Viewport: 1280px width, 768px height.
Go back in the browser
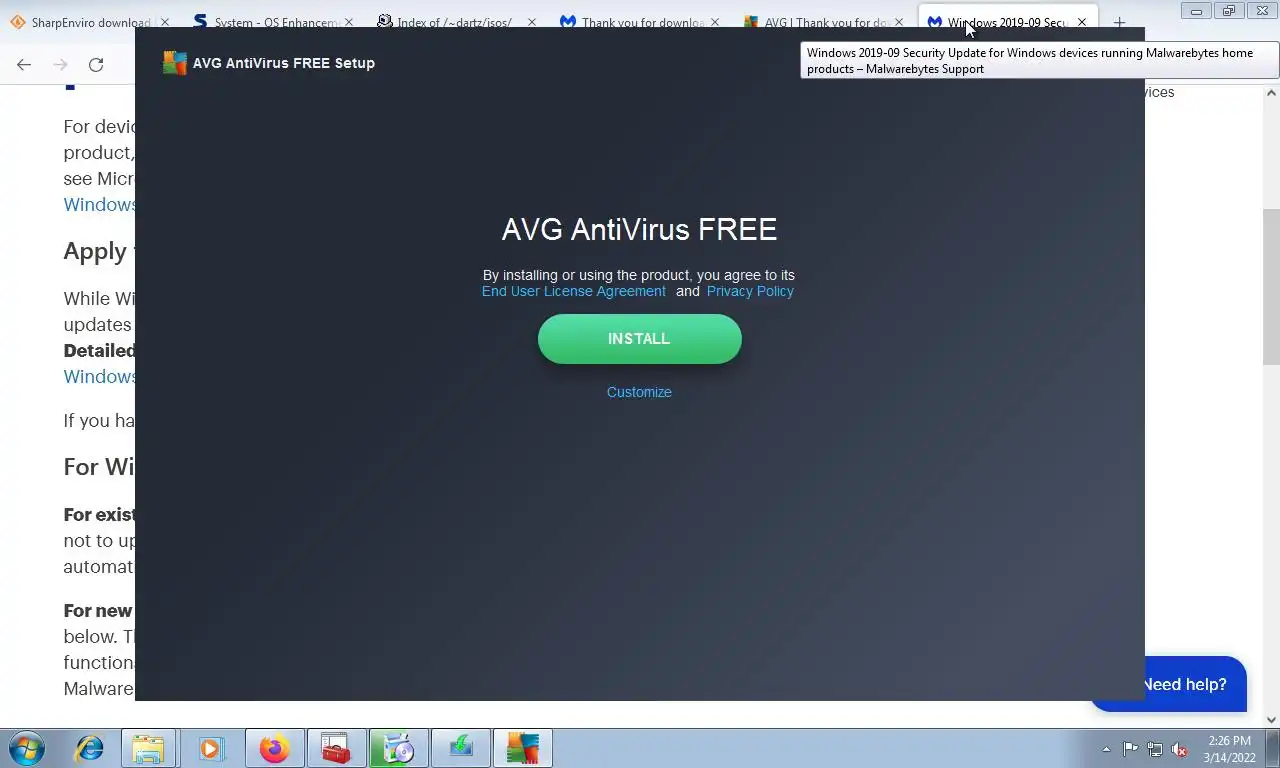[24, 64]
